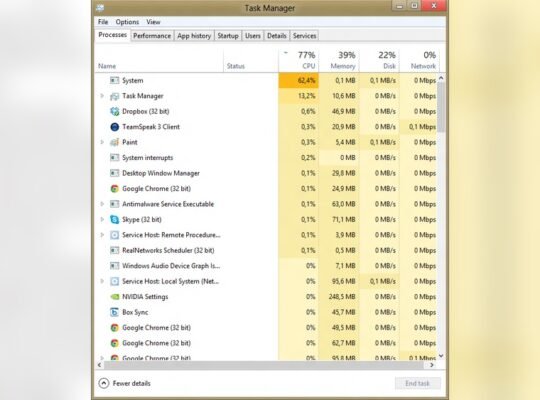Click the End task button
Screen dimensions: 540x400
click(x=417, y=383)
